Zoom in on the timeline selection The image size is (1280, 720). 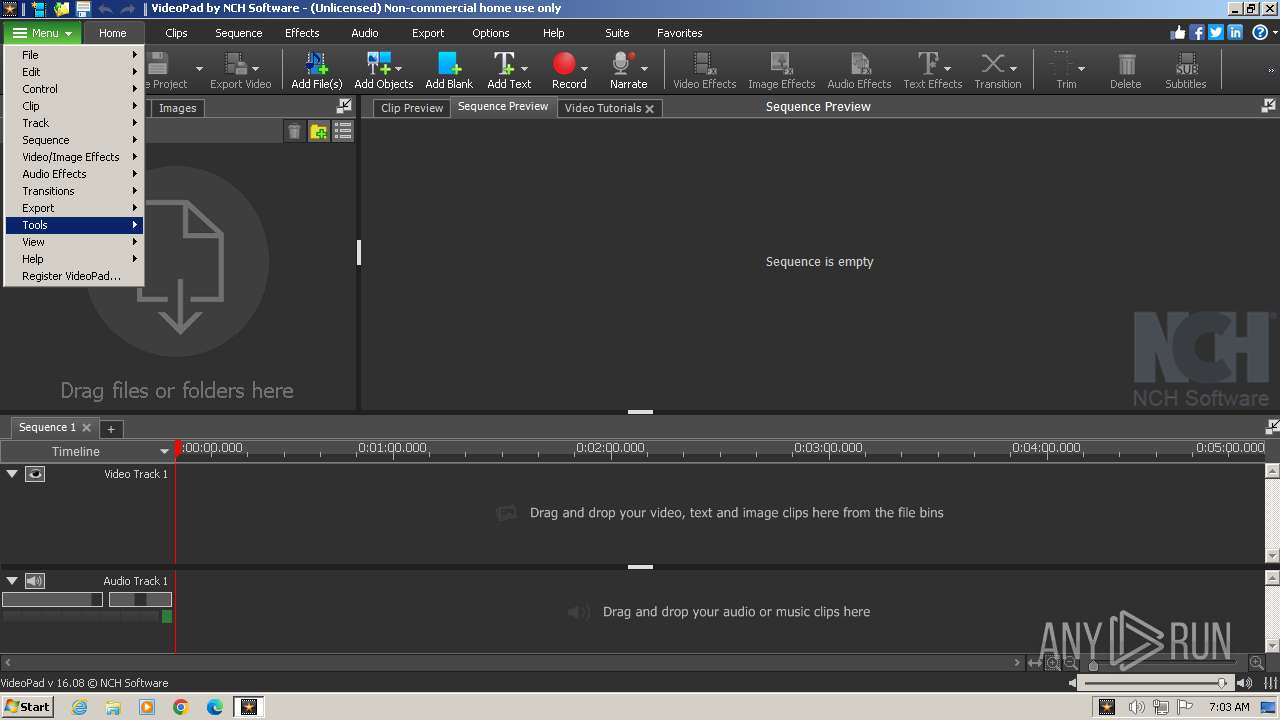[x=1053, y=663]
